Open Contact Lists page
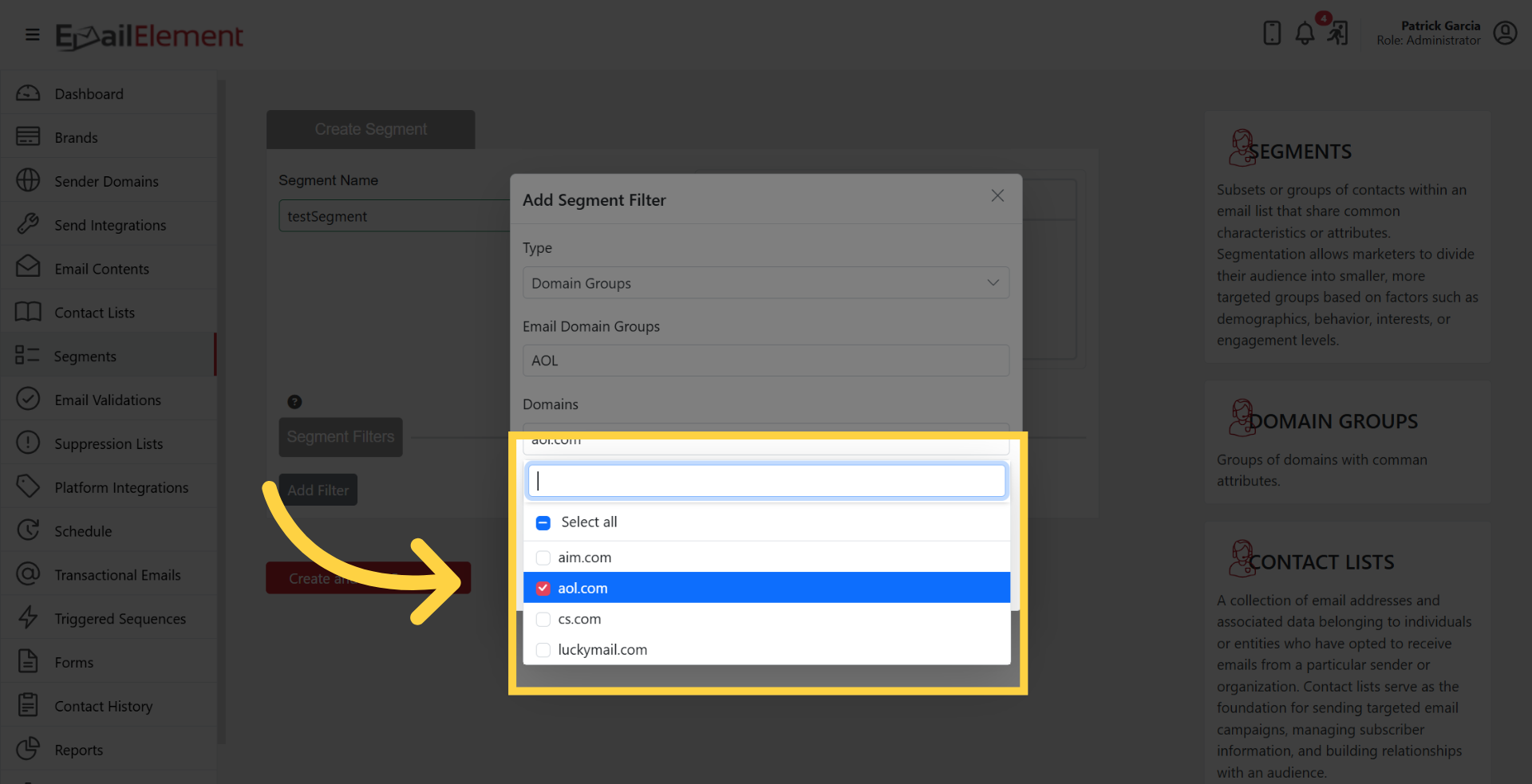This screenshot has width=1532, height=784. coord(94,313)
